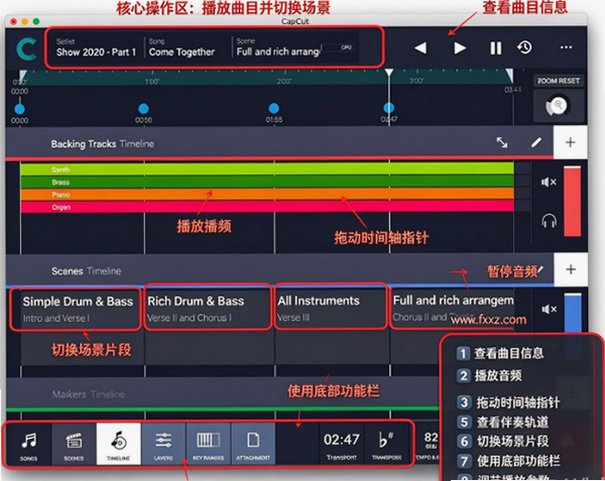
Task: Click the clock rewind history icon
Action: coord(525,47)
